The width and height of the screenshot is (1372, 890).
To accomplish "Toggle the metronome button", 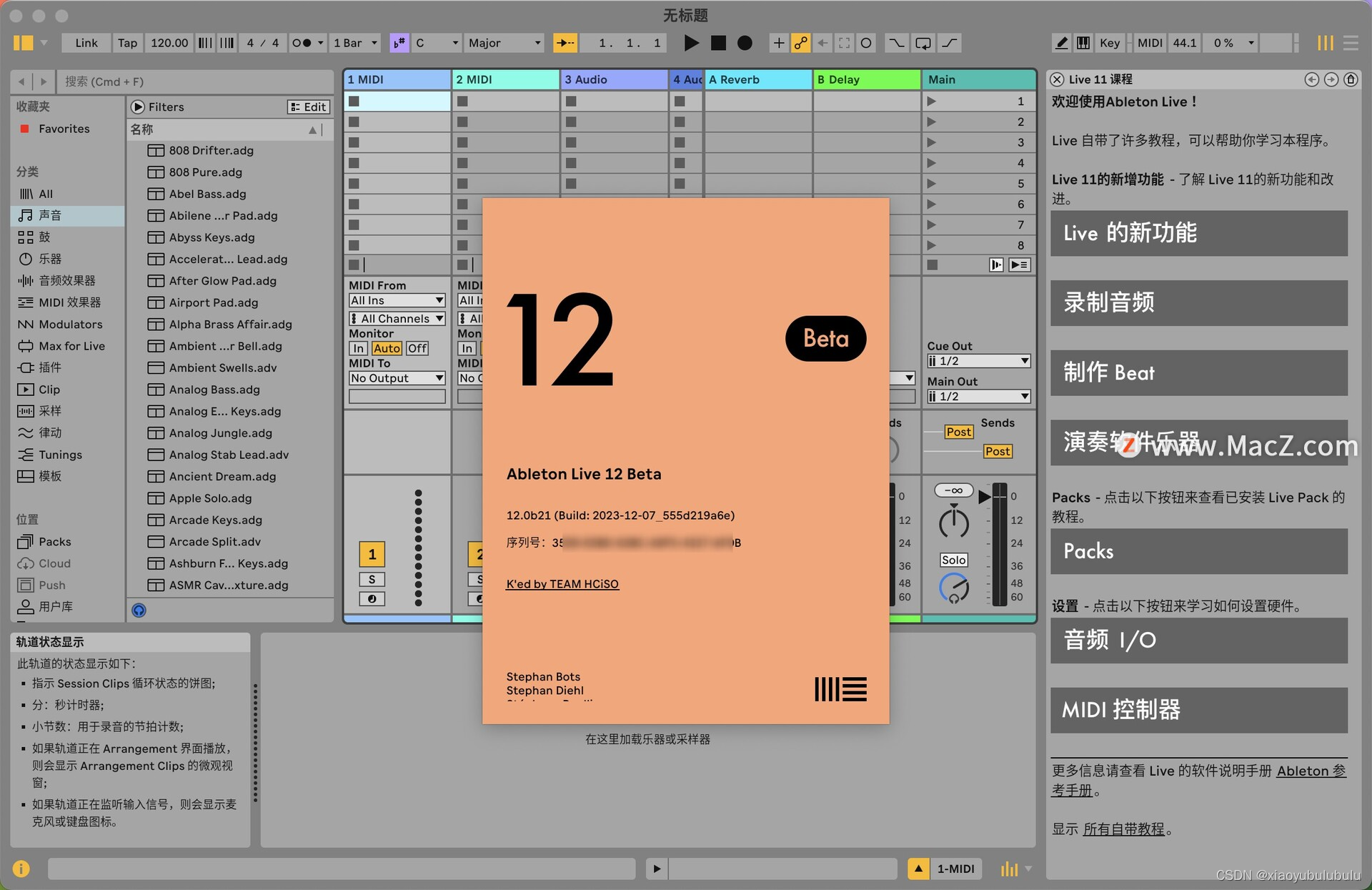I will coord(302,43).
